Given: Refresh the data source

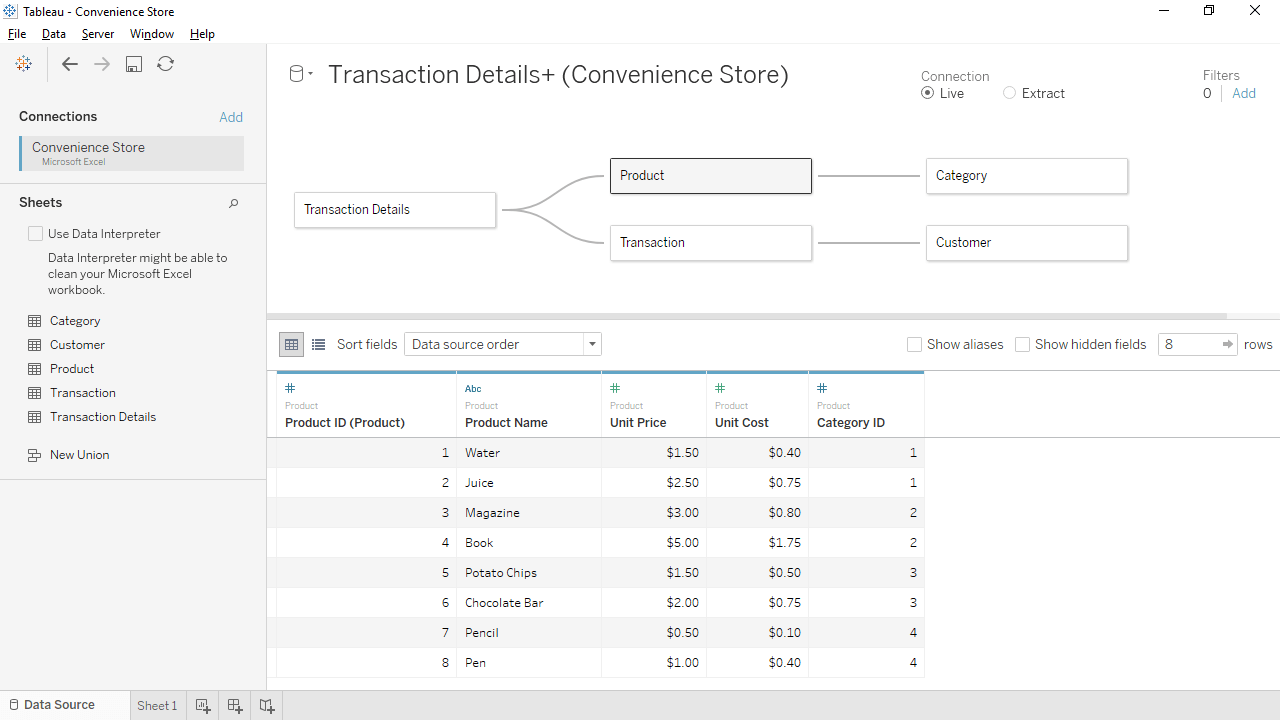Looking at the screenshot, I should 166,64.
